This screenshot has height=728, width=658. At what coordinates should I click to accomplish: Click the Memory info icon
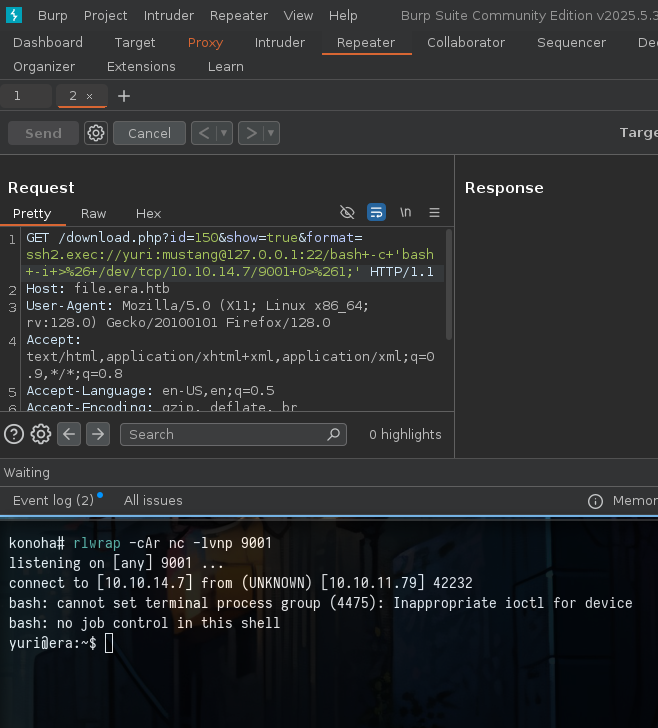[x=595, y=501]
